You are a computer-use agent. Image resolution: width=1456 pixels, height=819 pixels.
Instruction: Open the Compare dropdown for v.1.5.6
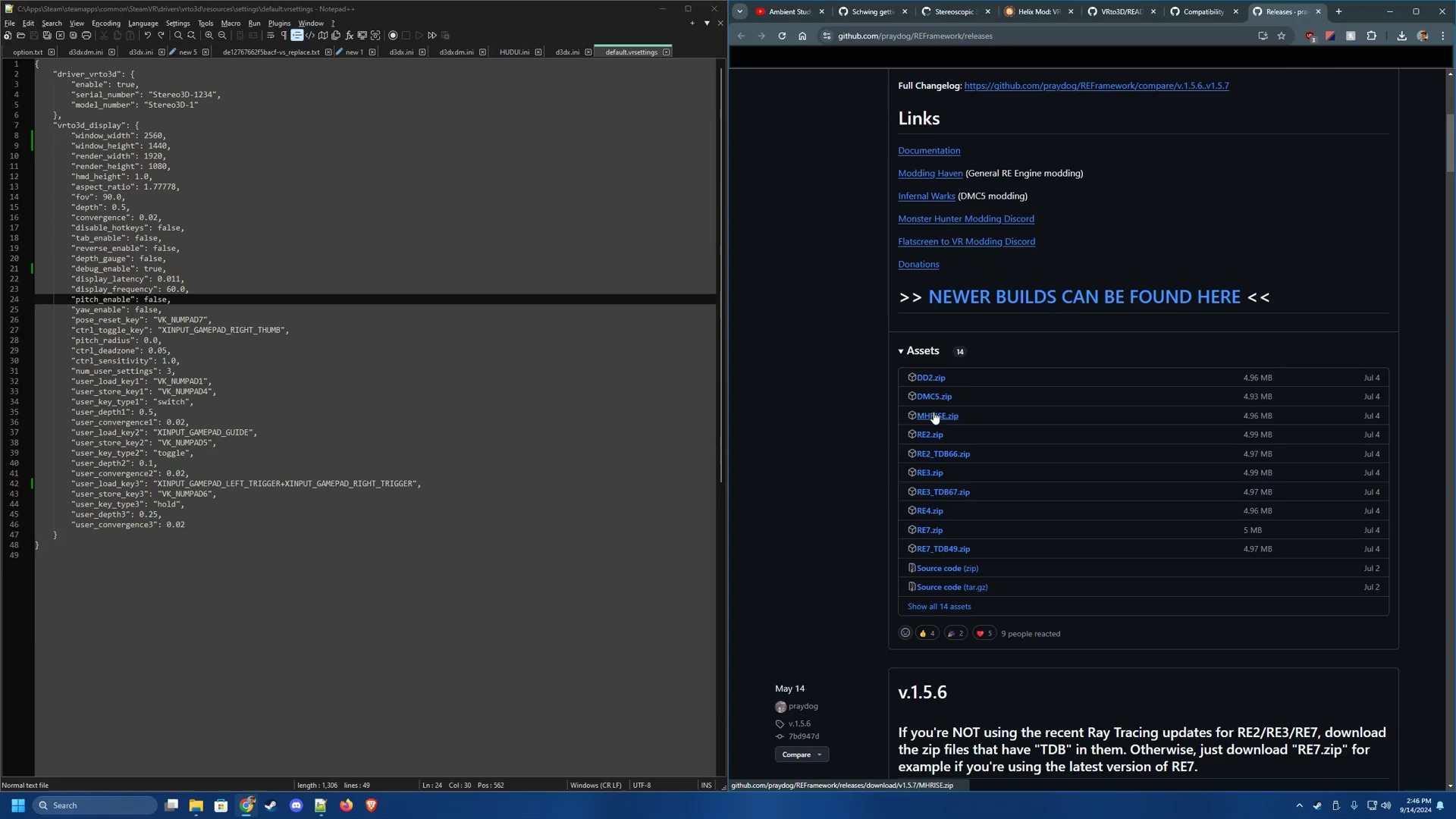coord(802,755)
